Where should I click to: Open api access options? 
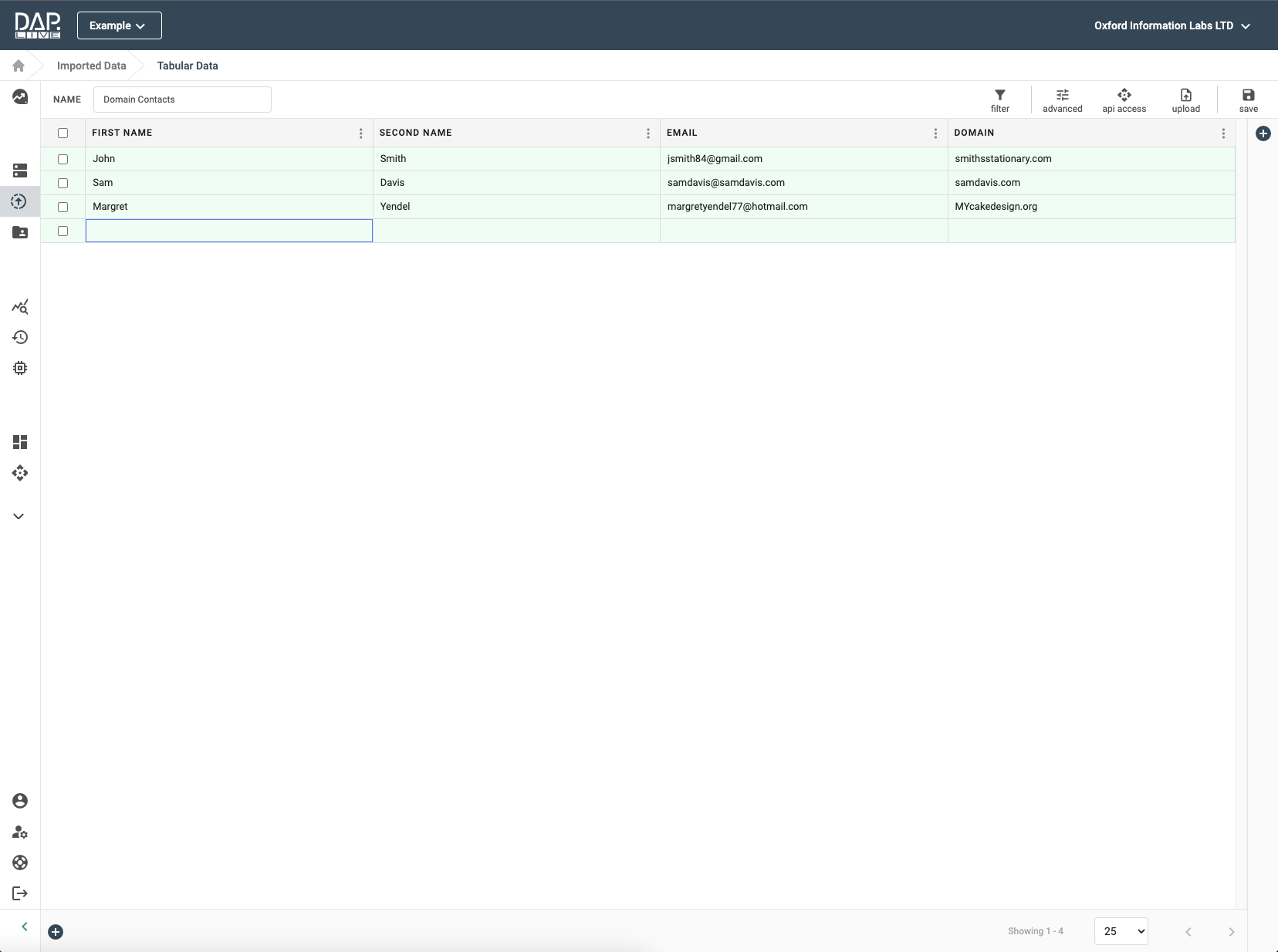[1124, 96]
